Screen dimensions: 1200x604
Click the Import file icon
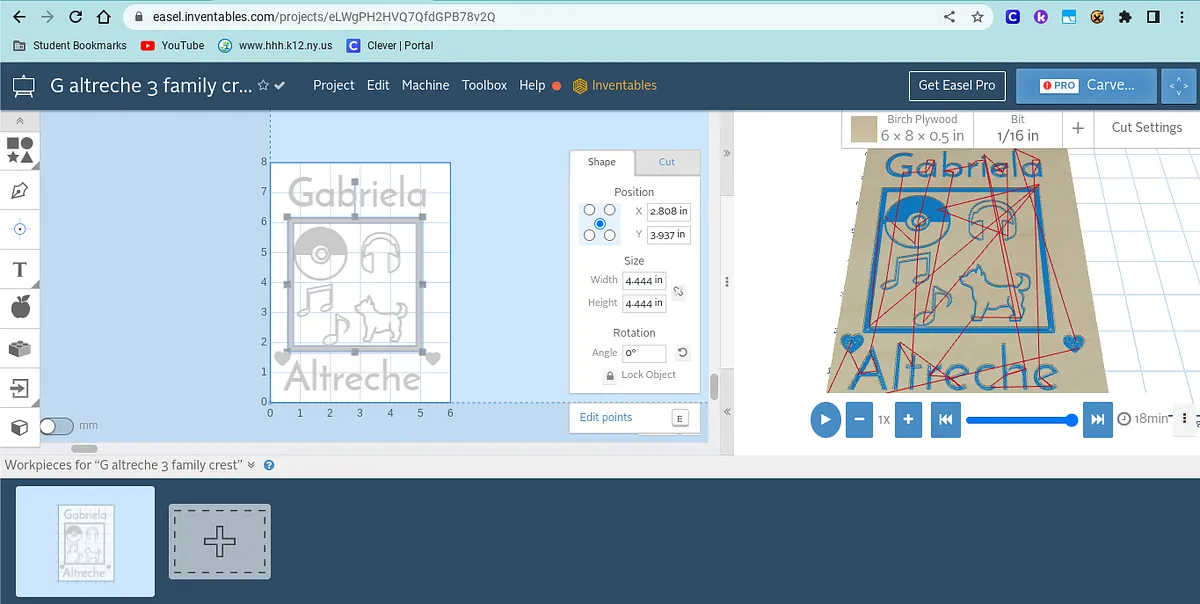point(20,387)
